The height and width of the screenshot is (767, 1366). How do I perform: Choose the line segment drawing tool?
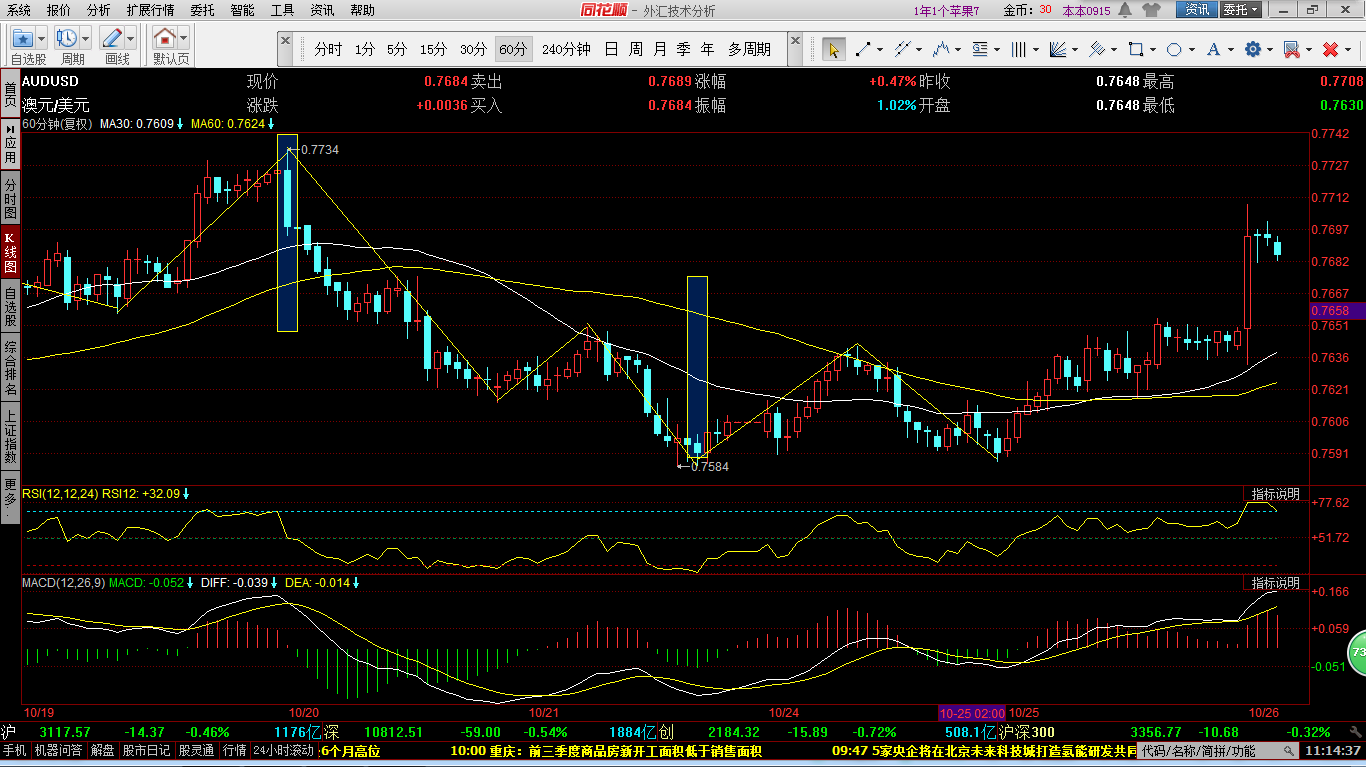click(x=862, y=49)
